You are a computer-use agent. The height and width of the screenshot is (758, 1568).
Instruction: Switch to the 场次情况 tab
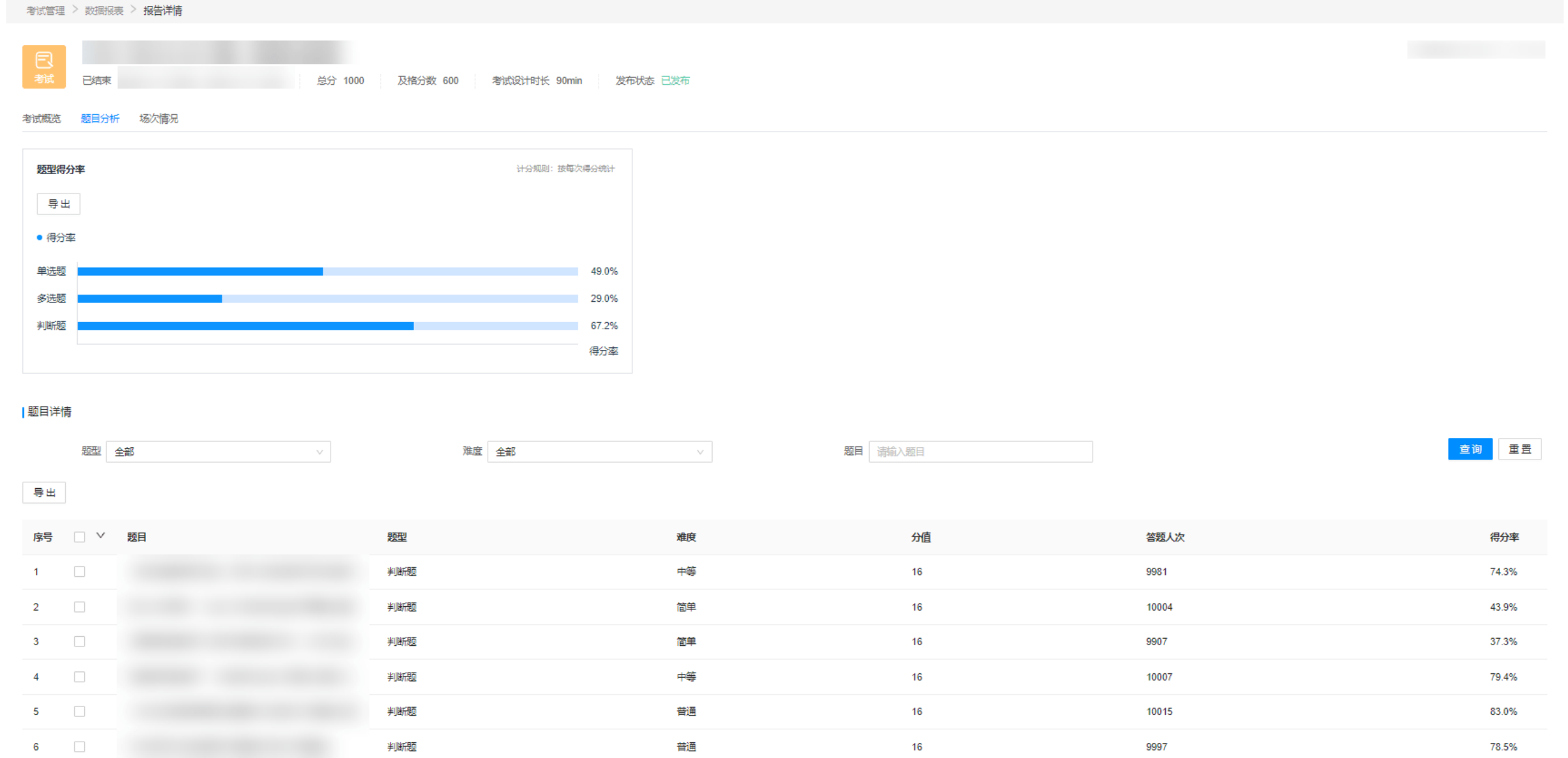click(158, 119)
